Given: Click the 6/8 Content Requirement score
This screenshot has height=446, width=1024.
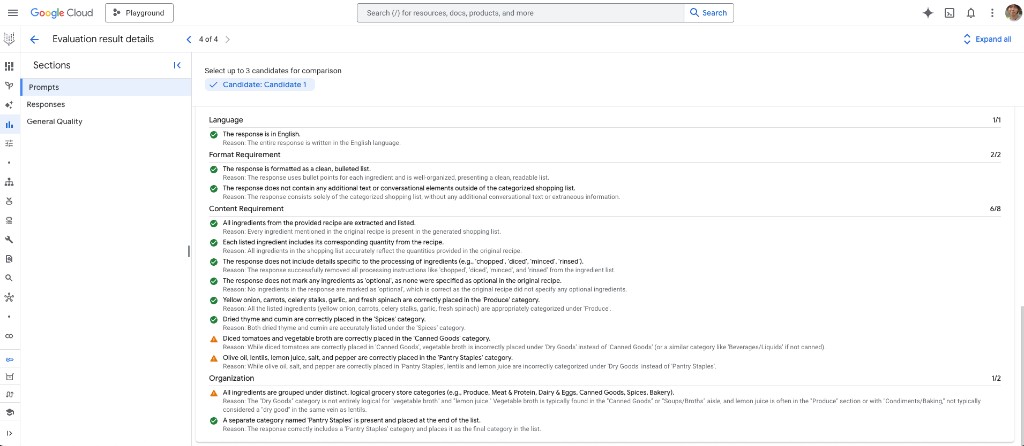Looking at the screenshot, I should point(995,209).
